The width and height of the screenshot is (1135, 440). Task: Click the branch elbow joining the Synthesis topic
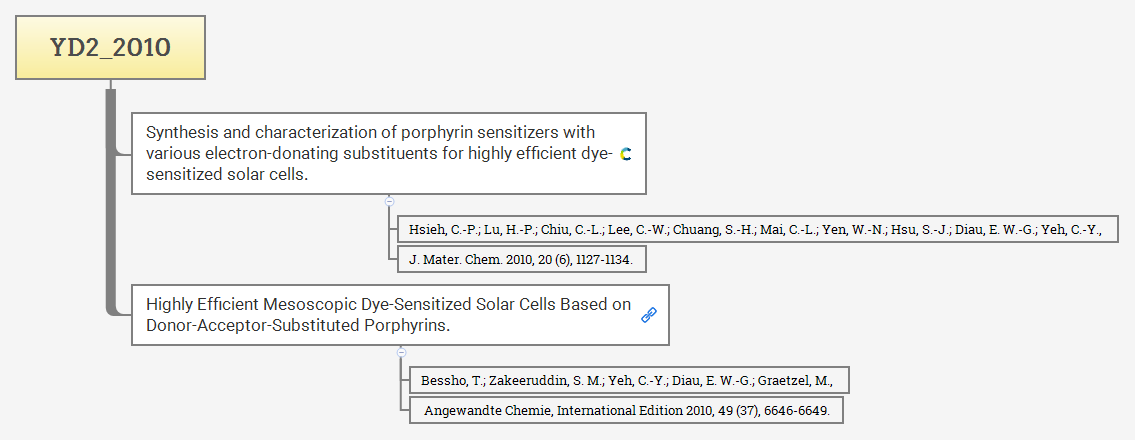[x=120, y=153]
